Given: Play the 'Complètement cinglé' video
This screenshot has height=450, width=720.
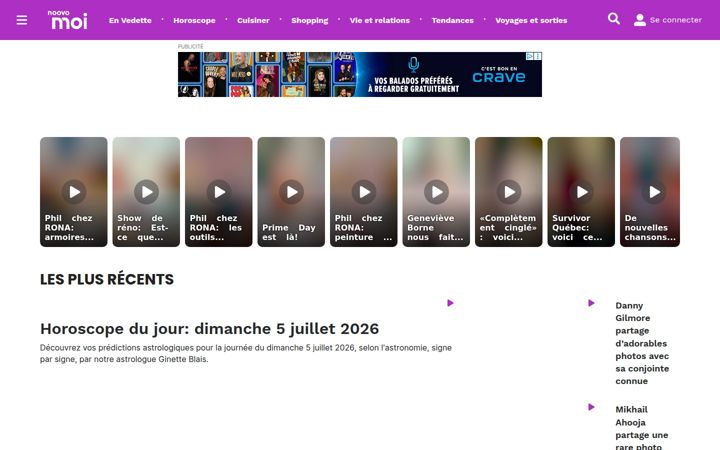Looking at the screenshot, I should [x=509, y=191].
